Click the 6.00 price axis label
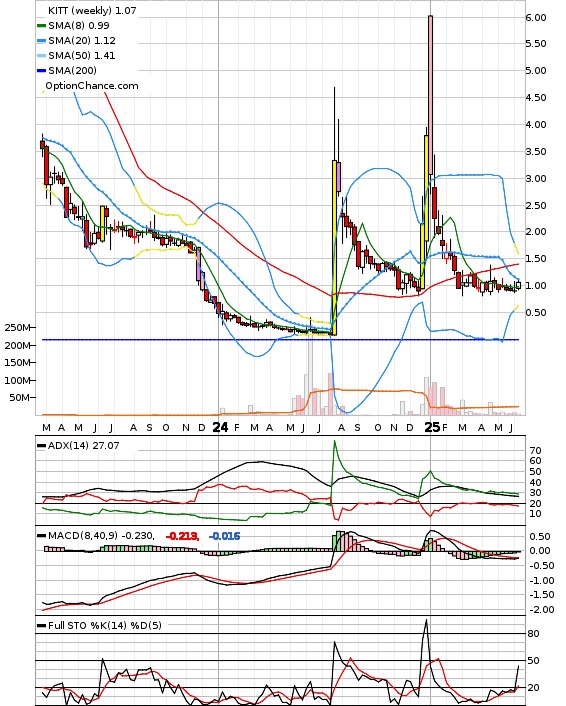The height and width of the screenshot is (706, 566). point(536,18)
